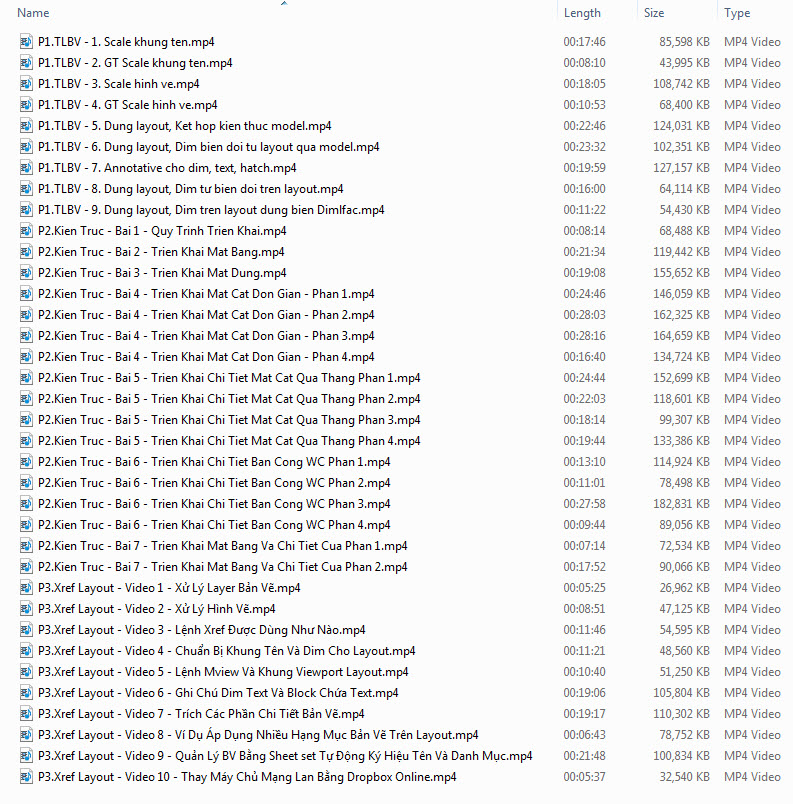Select file name Video 4 - Chuẩn Bị Khung Tên Và Dim Cho Layout.mp4

click(227, 651)
